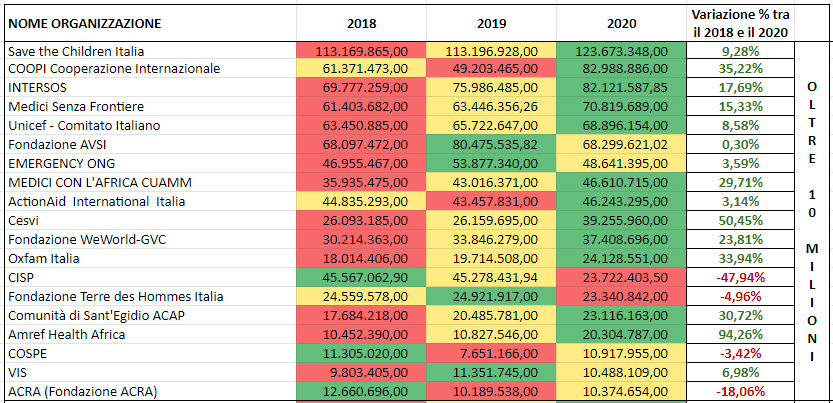Select the CISP -47,94% variation cell
Image resolution: width=833 pixels, height=403 pixels.
[740, 277]
